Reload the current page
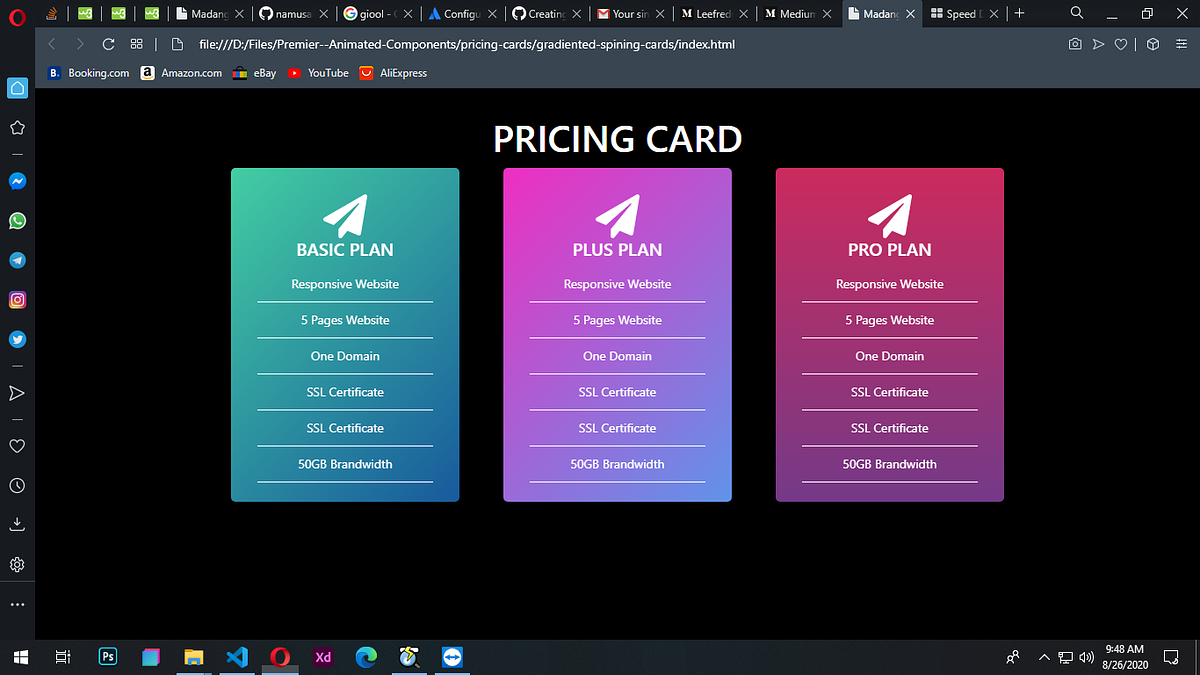Image resolution: width=1200 pixels, height=675 pixels. [x=108, y=44]
